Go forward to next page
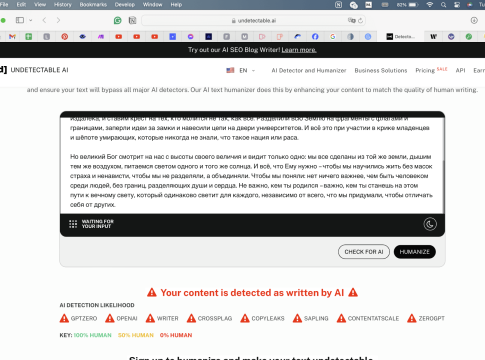The height and width of the screenshot is (360, 485). 58,20
